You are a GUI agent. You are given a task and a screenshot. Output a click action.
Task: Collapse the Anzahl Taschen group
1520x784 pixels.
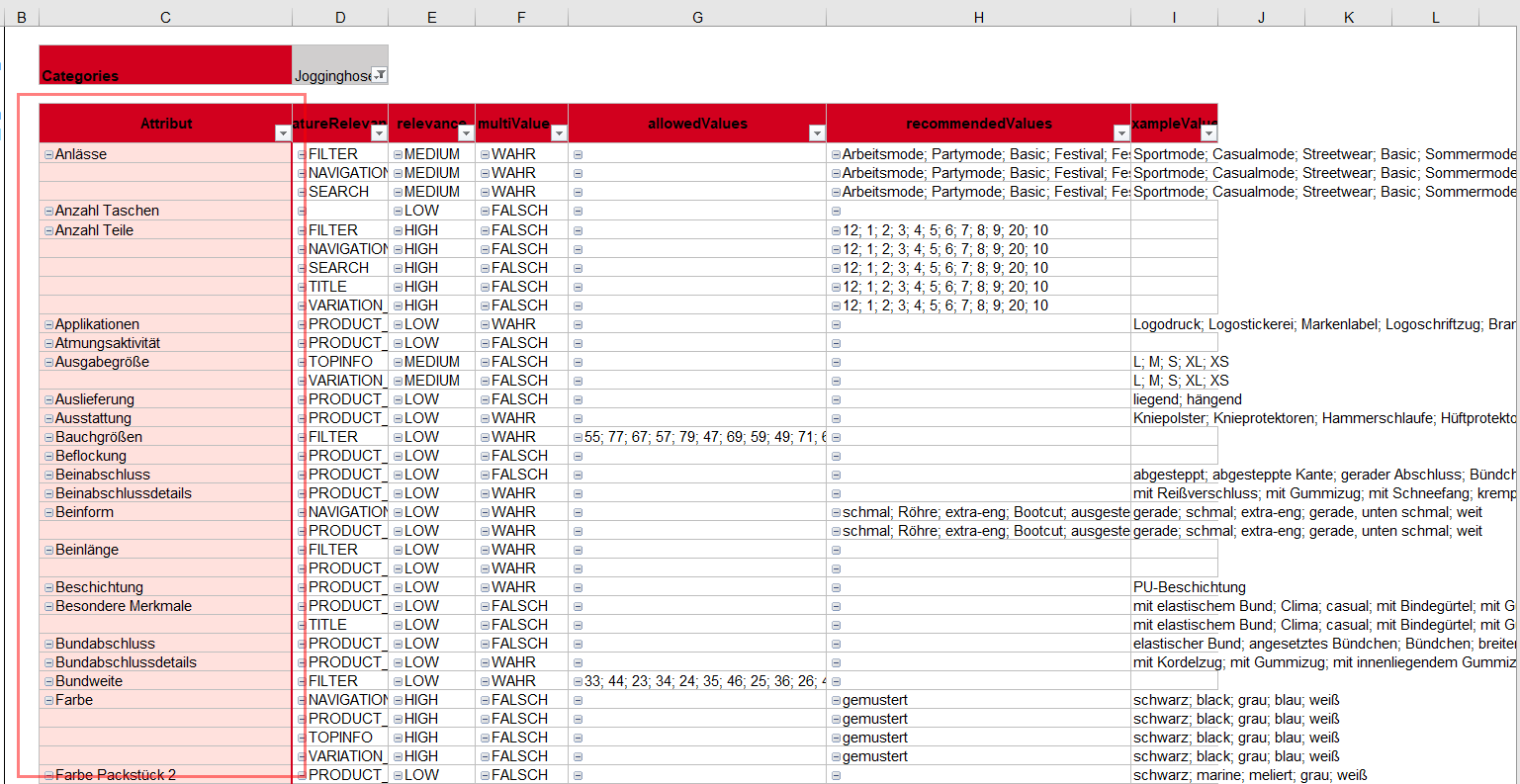pyautogui.click(x=48, y=212)
